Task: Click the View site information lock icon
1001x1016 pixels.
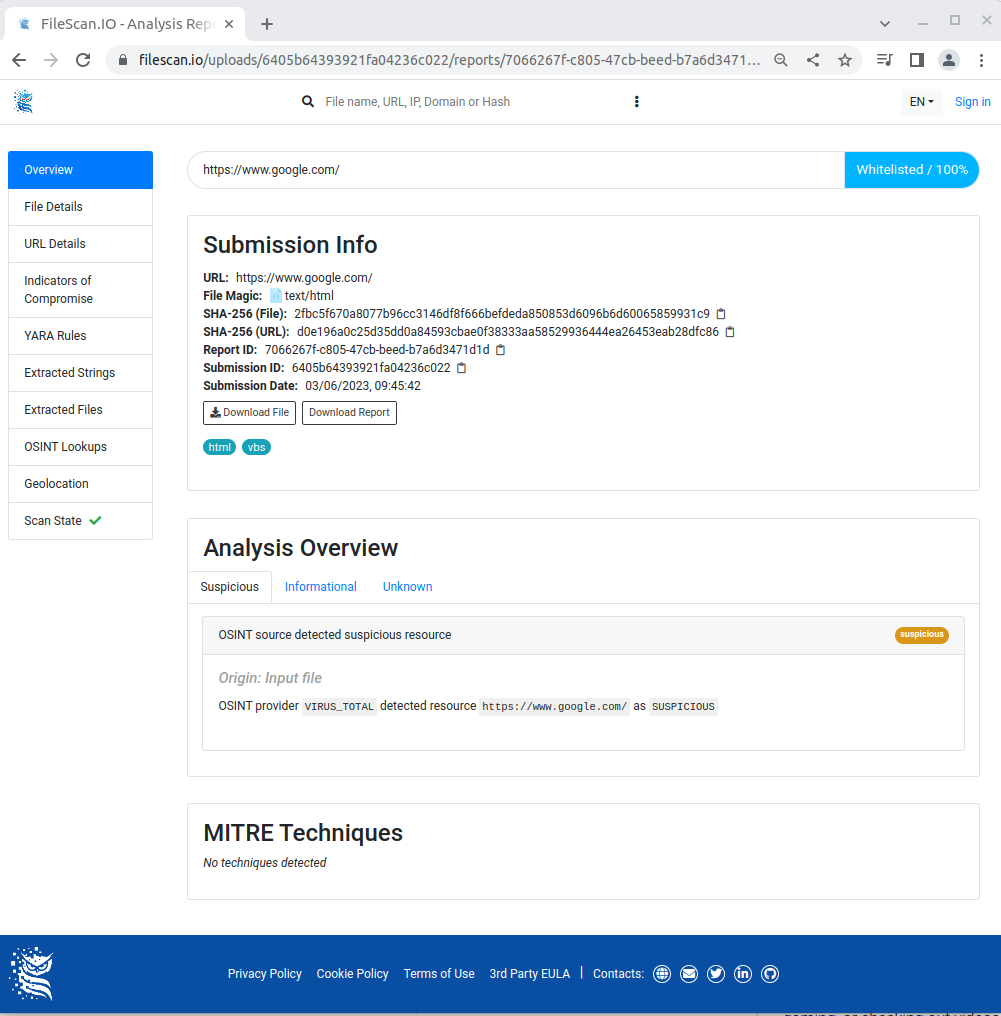Action: [x=123, y=60]
